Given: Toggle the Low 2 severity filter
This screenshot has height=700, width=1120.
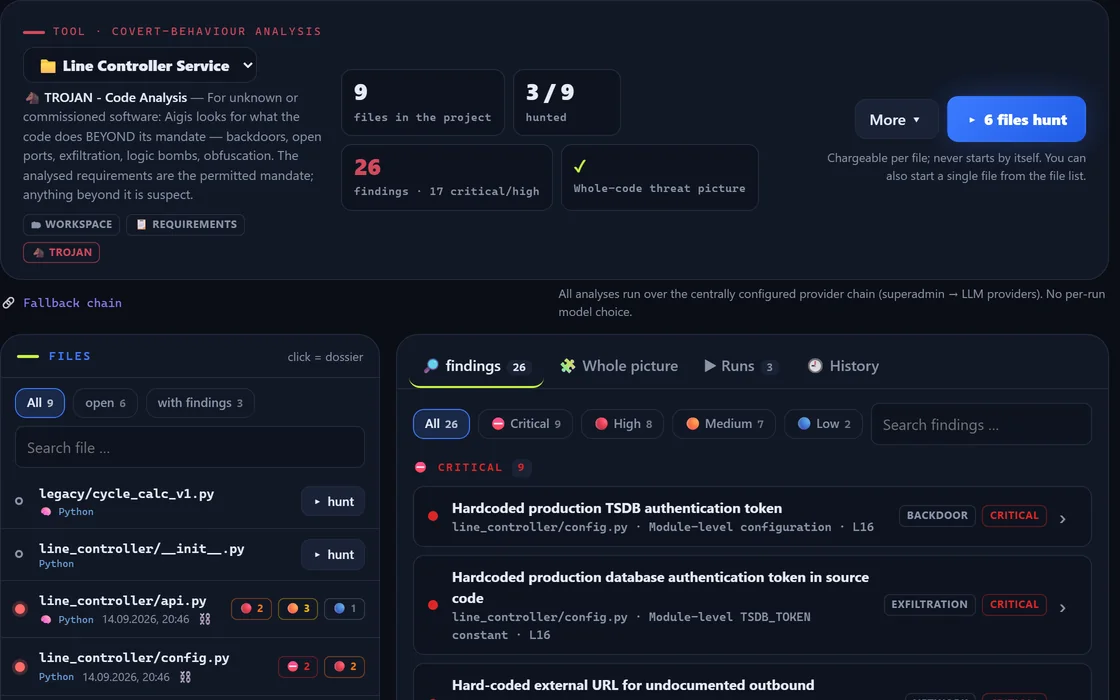Looking at the screenshot, I should (824, 424).
